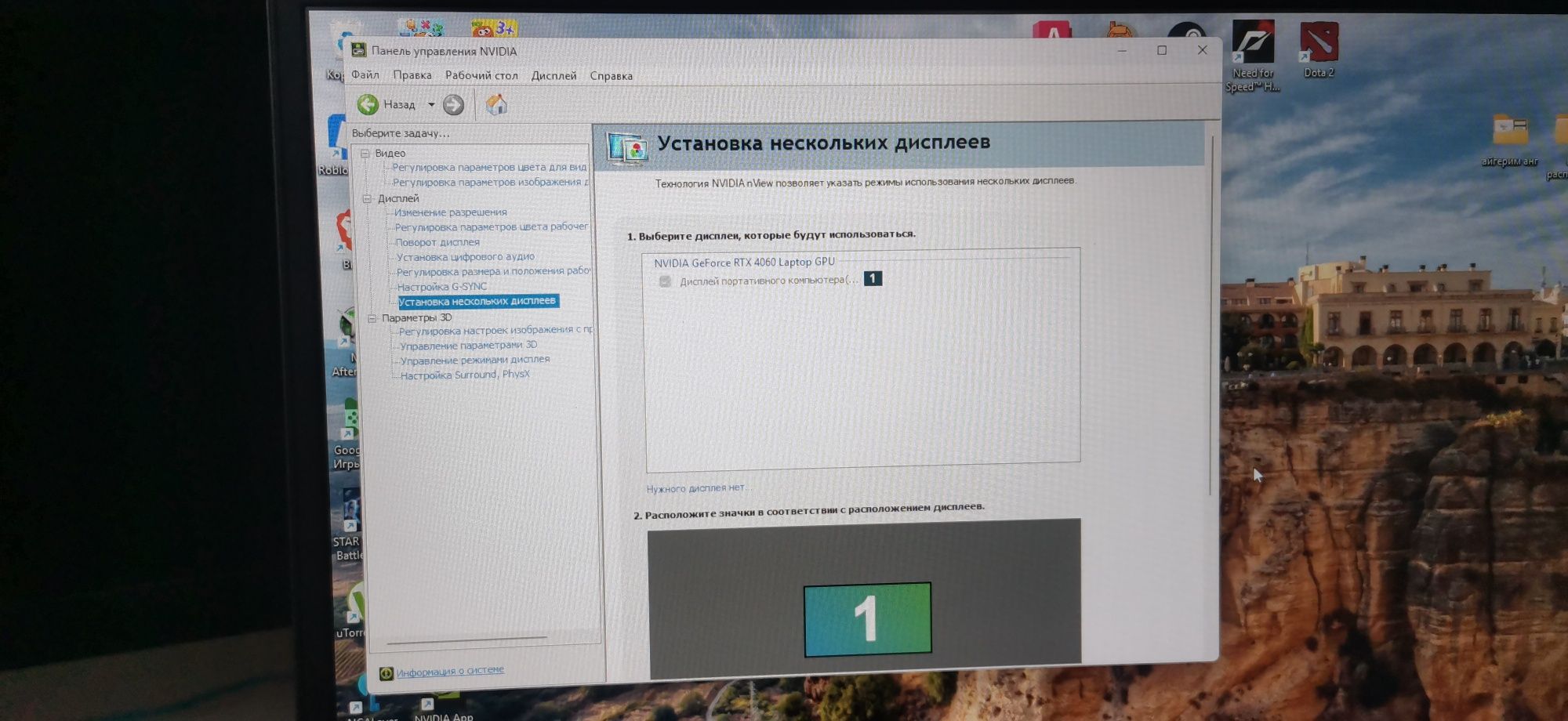Collapse the Параметры 3D tree node
The image size is (1568, 721).
pos(372,318)
